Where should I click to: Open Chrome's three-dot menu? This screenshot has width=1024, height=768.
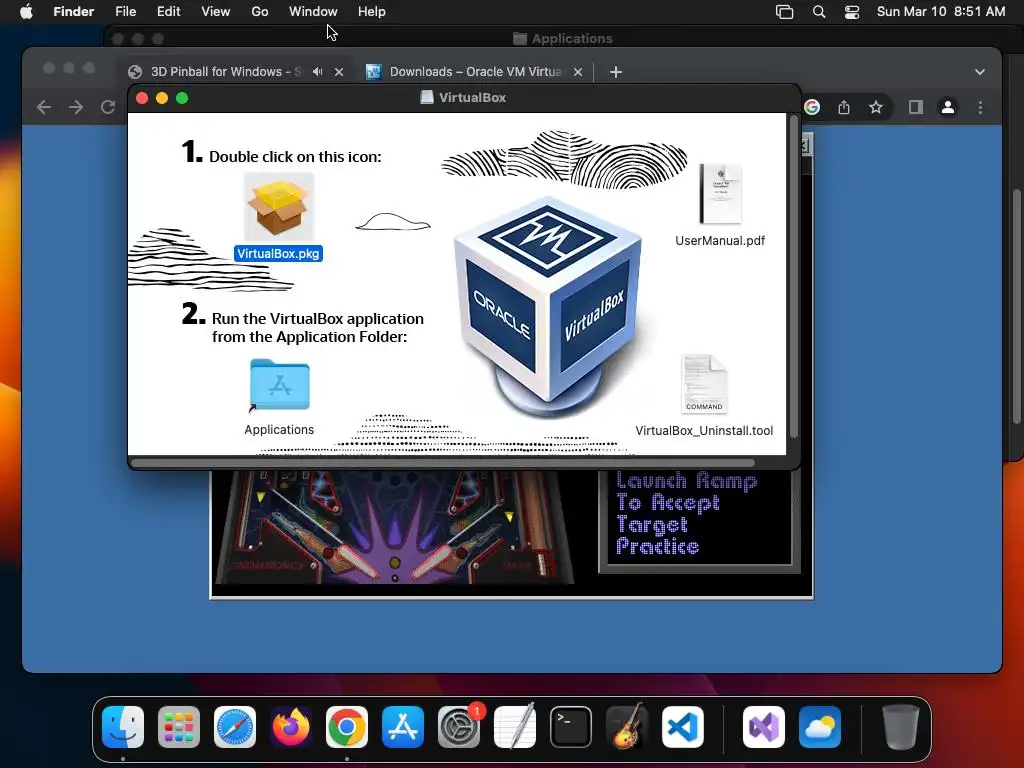click(980, 107)
